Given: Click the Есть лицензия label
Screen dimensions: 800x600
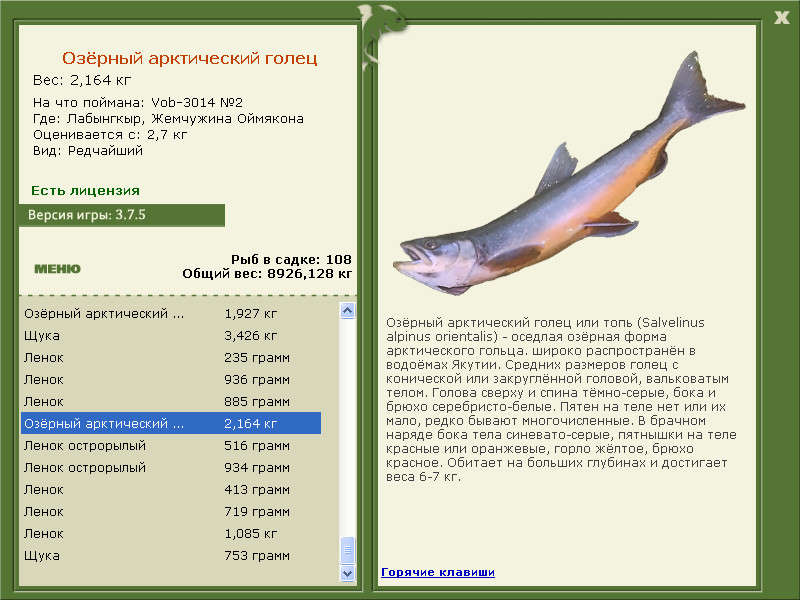Looking at the screenshot, I should tap(85, 191).
